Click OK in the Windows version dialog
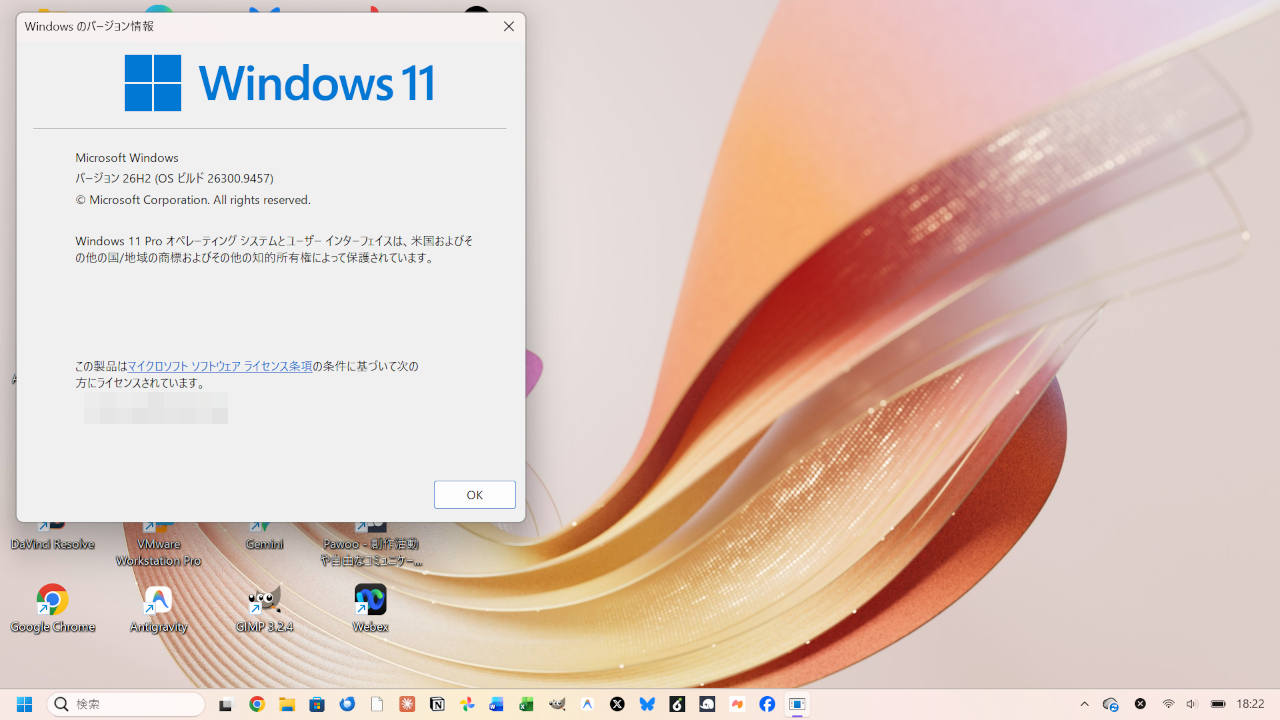This screenshot has width=1280, height=720. tap(474, 494)
